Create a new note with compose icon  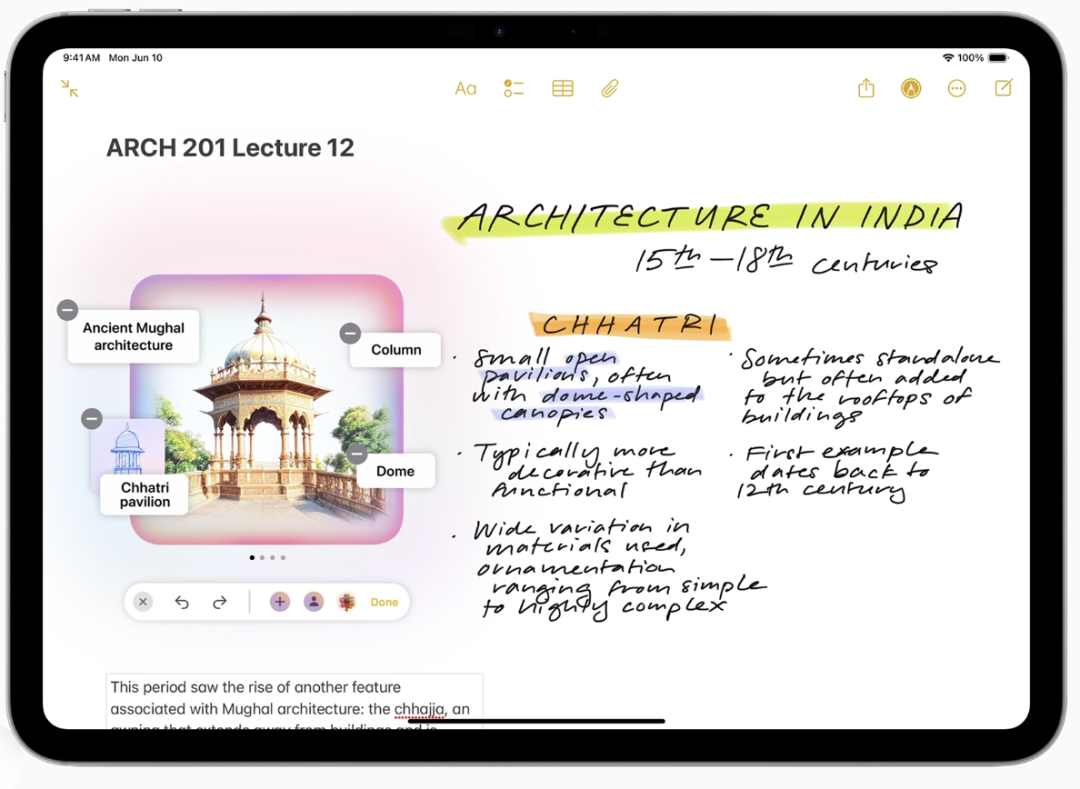point(1003,88)
